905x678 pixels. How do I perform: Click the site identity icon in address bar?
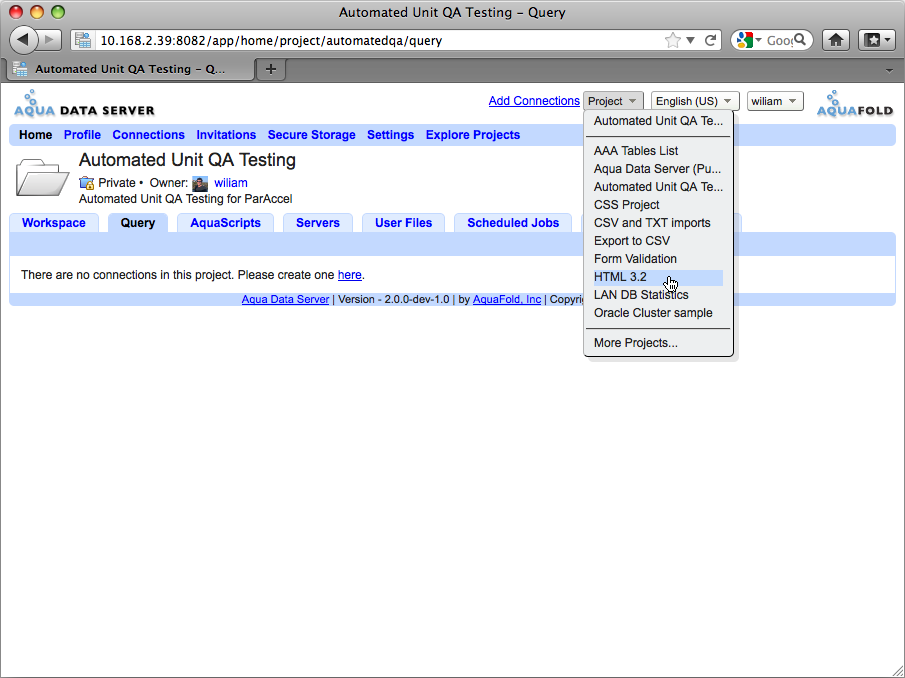pyautogui.click(x=83, y=40)
